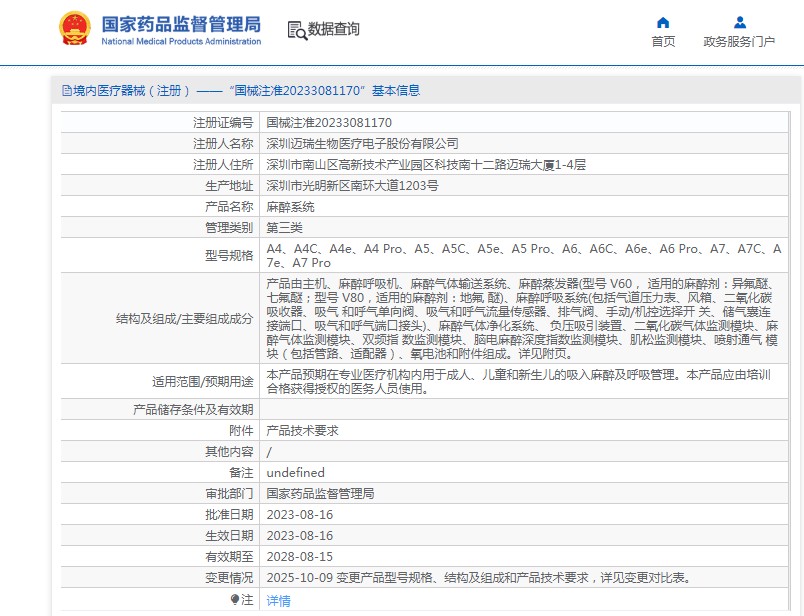Click the document icon before 境内医疗器械

[66, 90]
